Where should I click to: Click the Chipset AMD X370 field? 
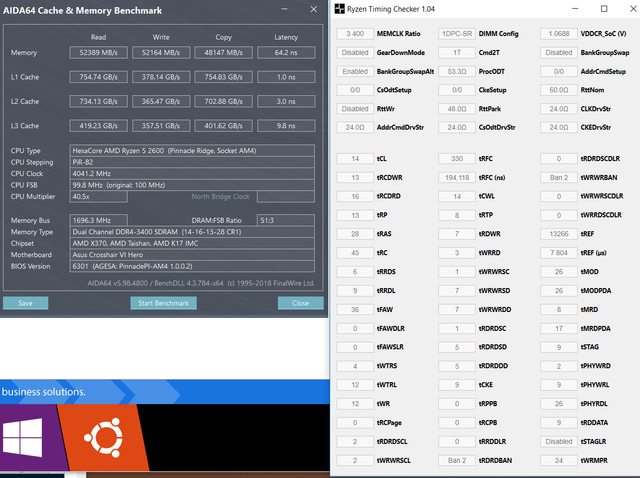pyautogui.click(x=192, y=243)
